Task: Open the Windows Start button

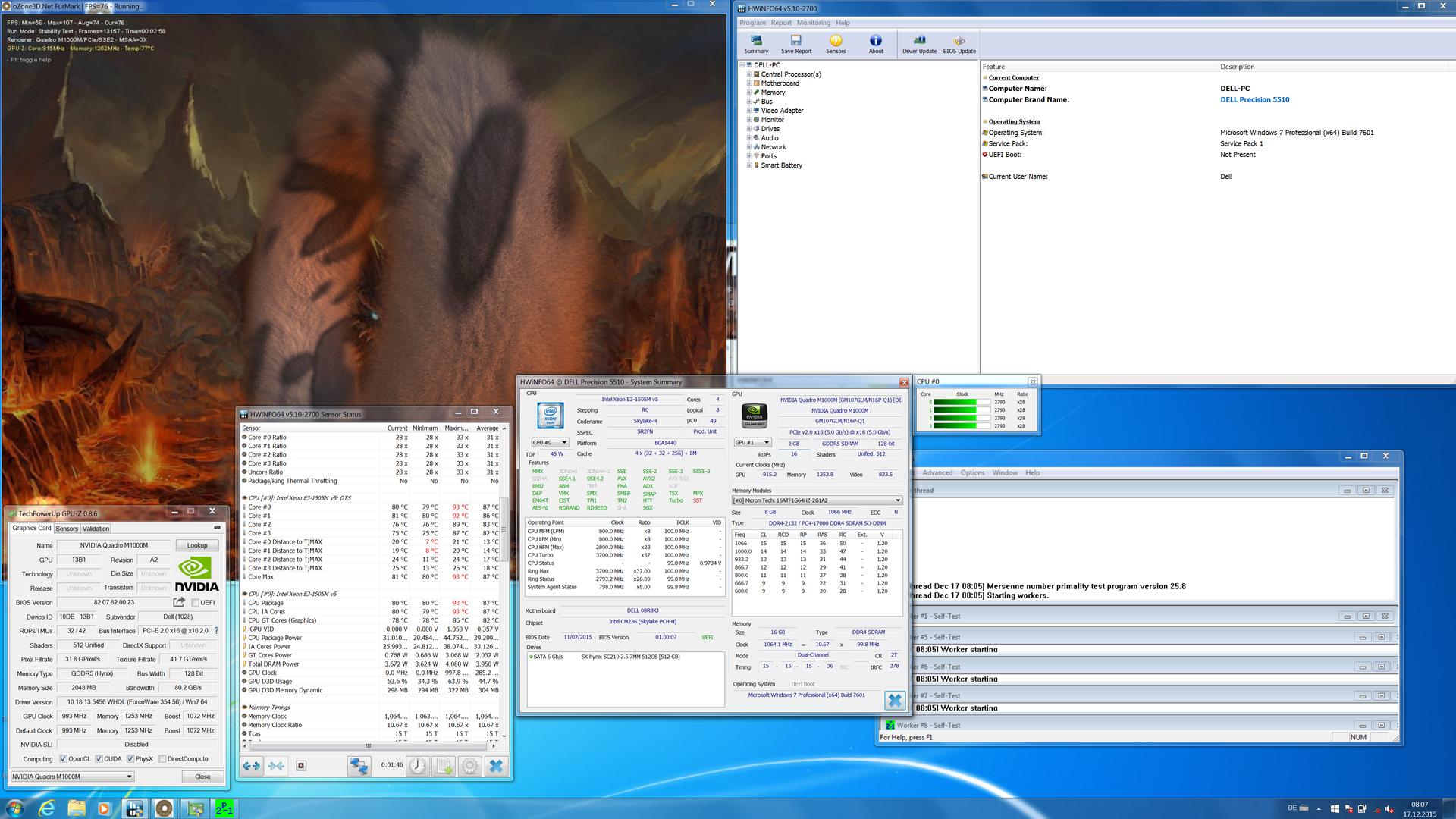Action: (14, 808)
